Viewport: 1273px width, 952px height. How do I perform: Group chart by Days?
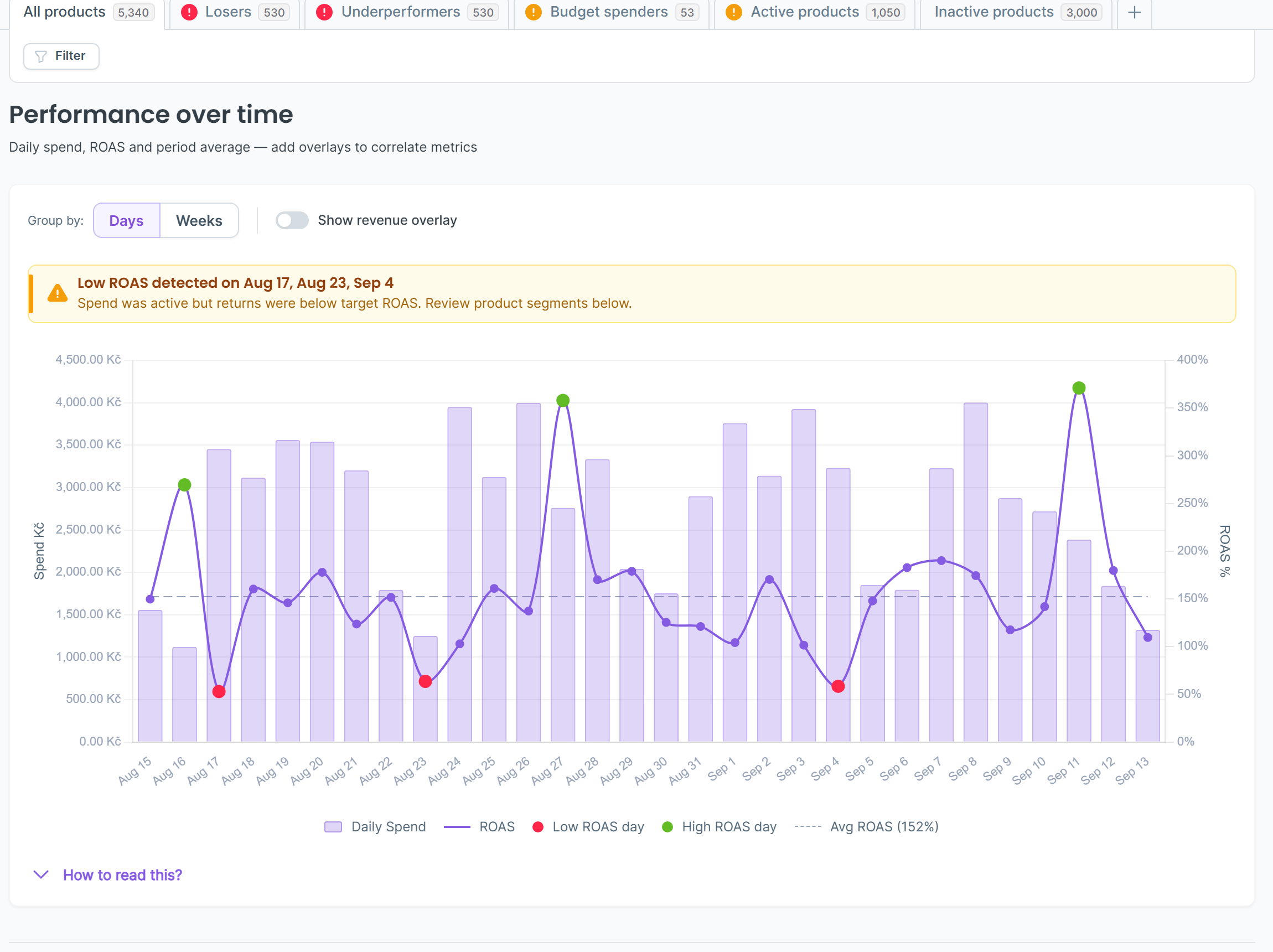point(127,220)
